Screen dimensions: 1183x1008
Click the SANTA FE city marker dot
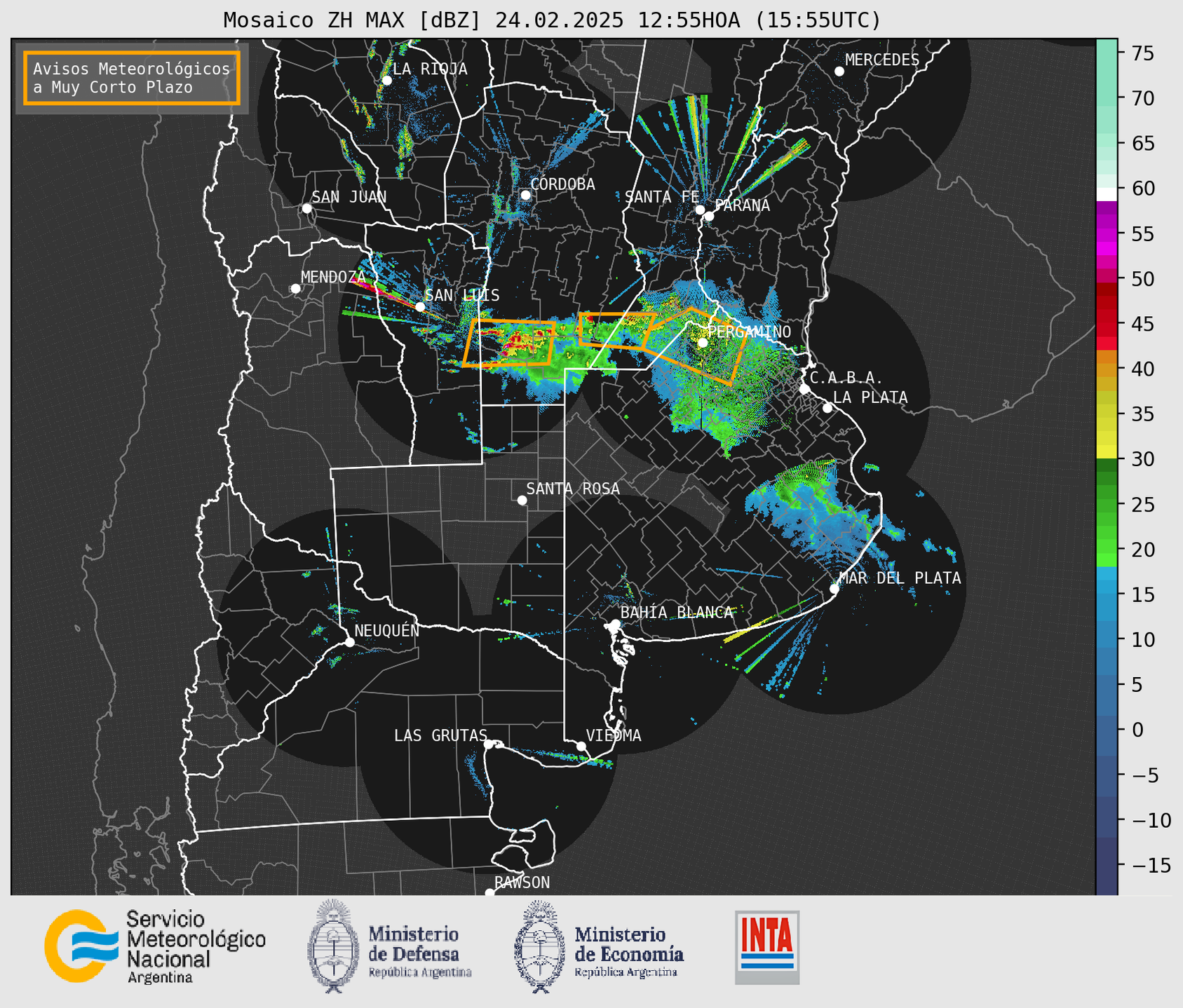[x=700, y=210]
